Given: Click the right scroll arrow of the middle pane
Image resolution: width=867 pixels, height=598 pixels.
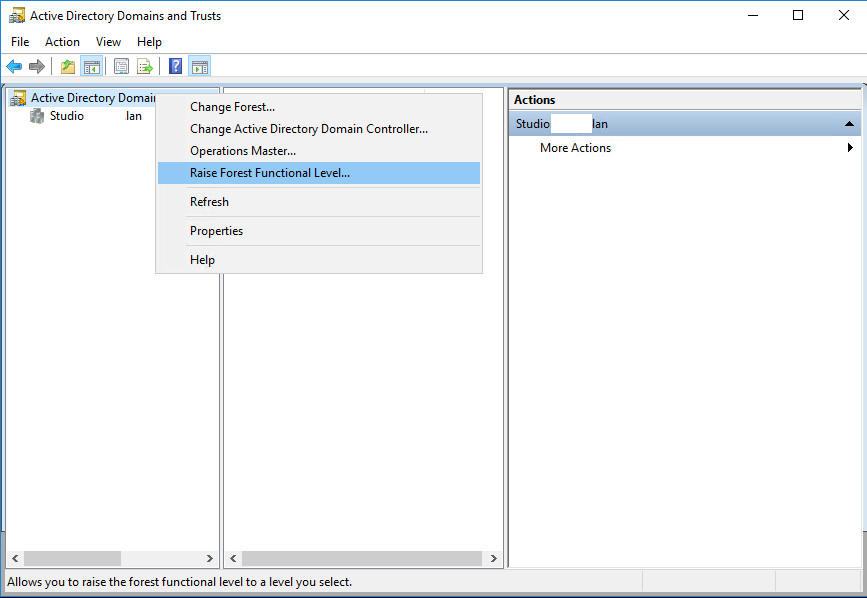Looking at the screenshot, I should click(494, 558).
